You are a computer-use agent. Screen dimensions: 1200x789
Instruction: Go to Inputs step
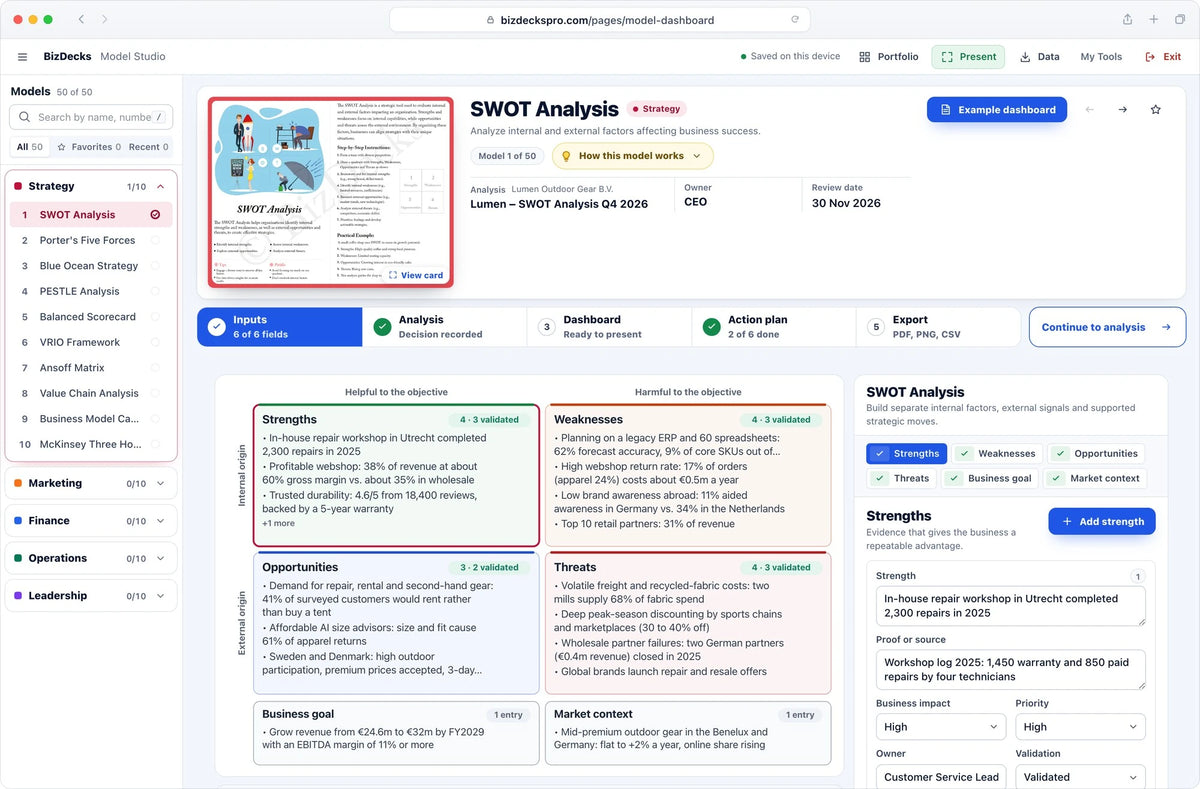coord(280,327)
